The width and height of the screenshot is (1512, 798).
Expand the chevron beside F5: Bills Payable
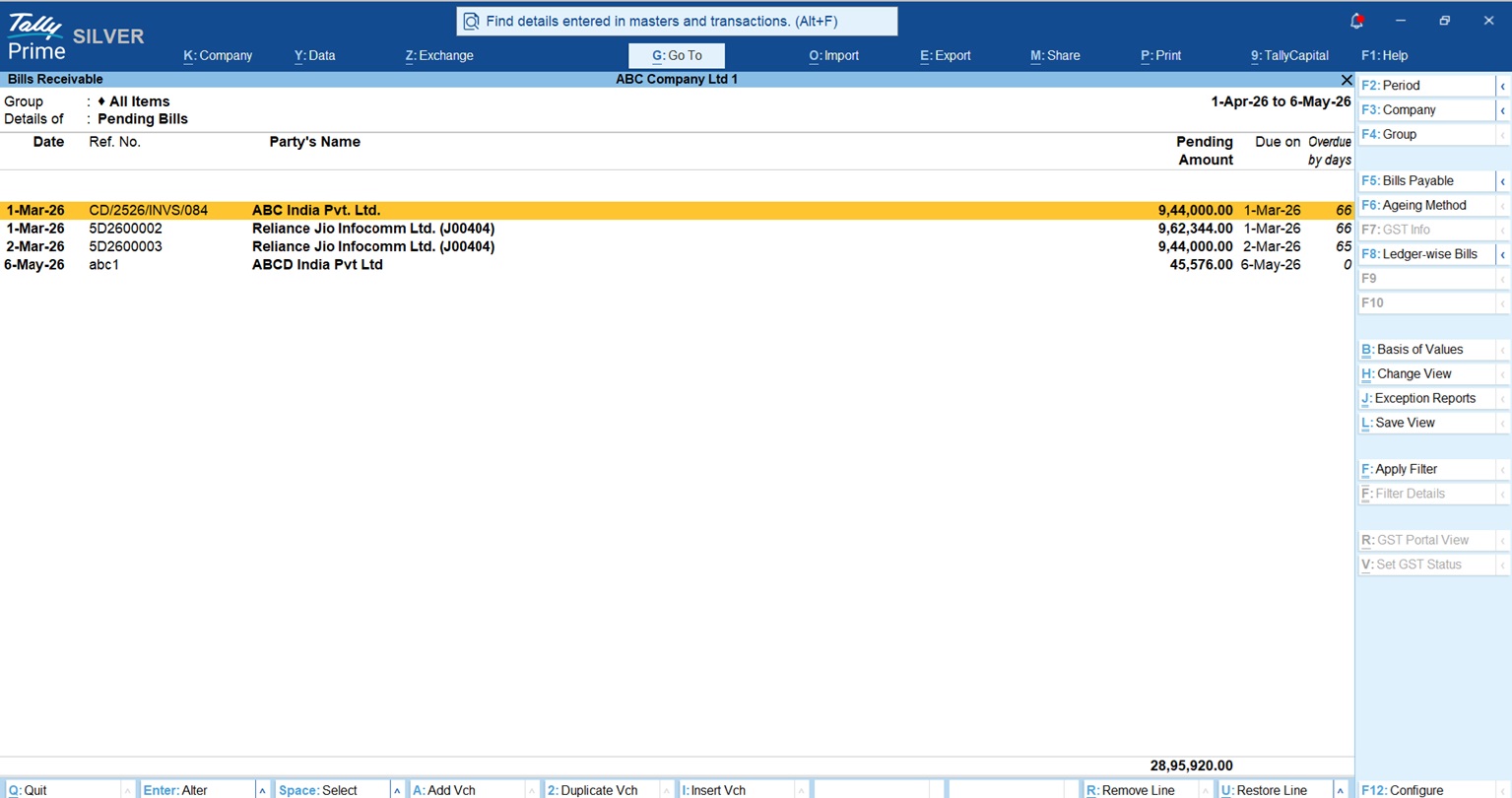[1503, 182]
